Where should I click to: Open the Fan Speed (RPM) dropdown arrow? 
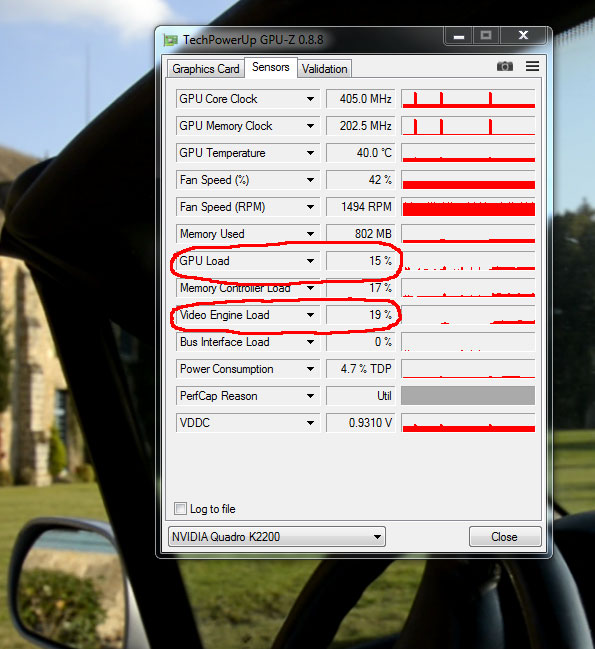310,207
